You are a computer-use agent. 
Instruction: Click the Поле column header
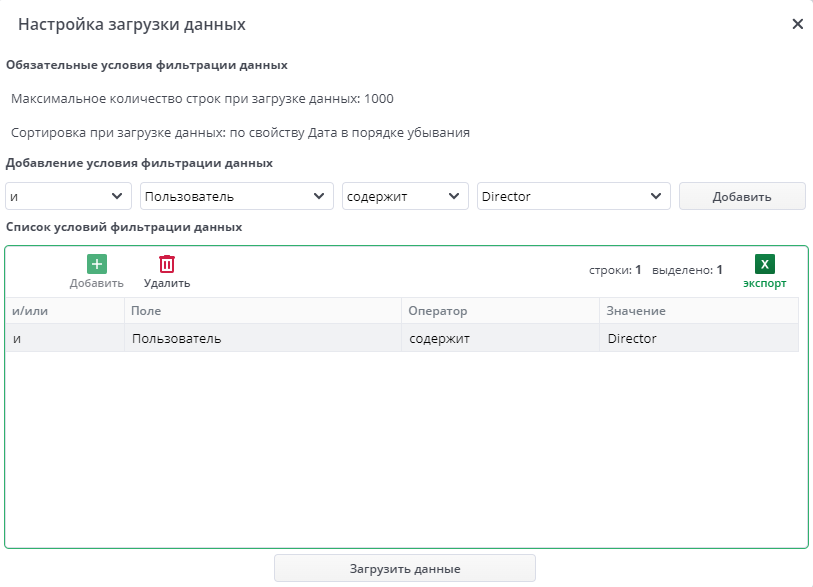[x=146, y=311]
